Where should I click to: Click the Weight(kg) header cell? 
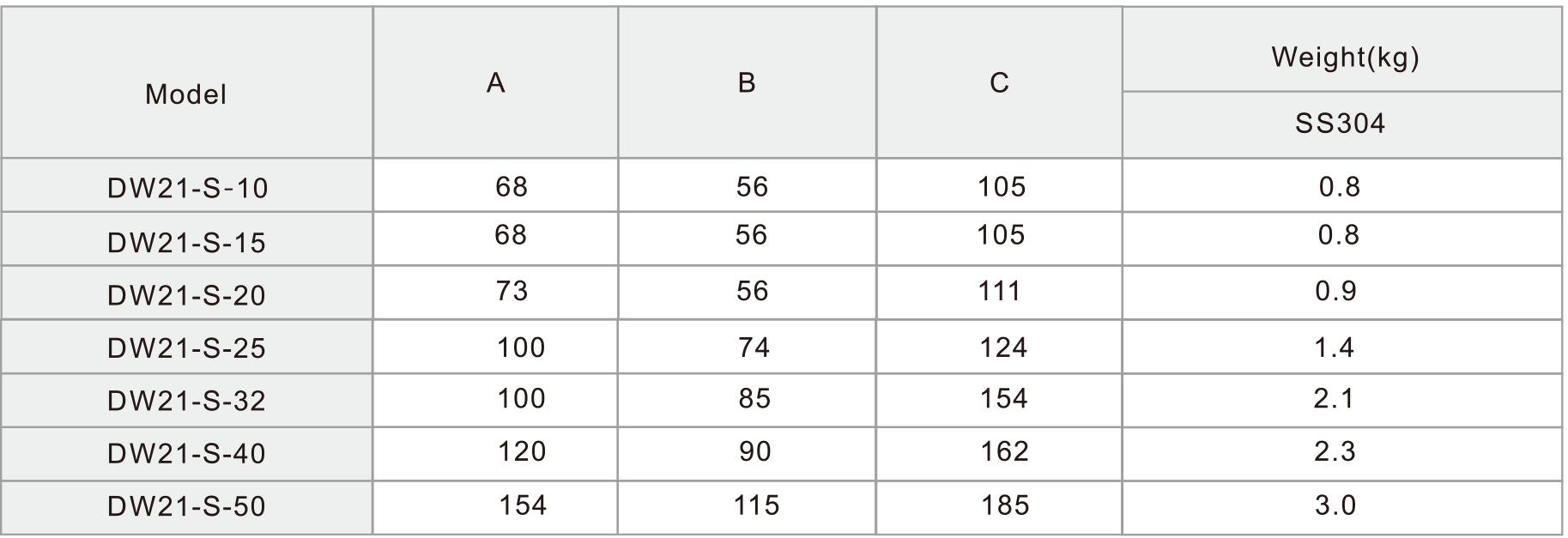click(1342, 49)
